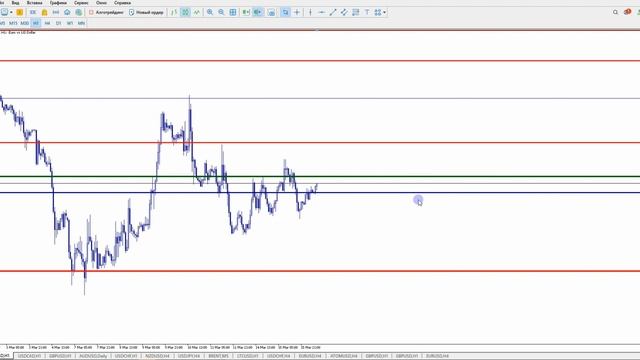Switch to AUDUSD,Daily chart tab
Screen dimensions: 640x360
(x=93, y=356)
